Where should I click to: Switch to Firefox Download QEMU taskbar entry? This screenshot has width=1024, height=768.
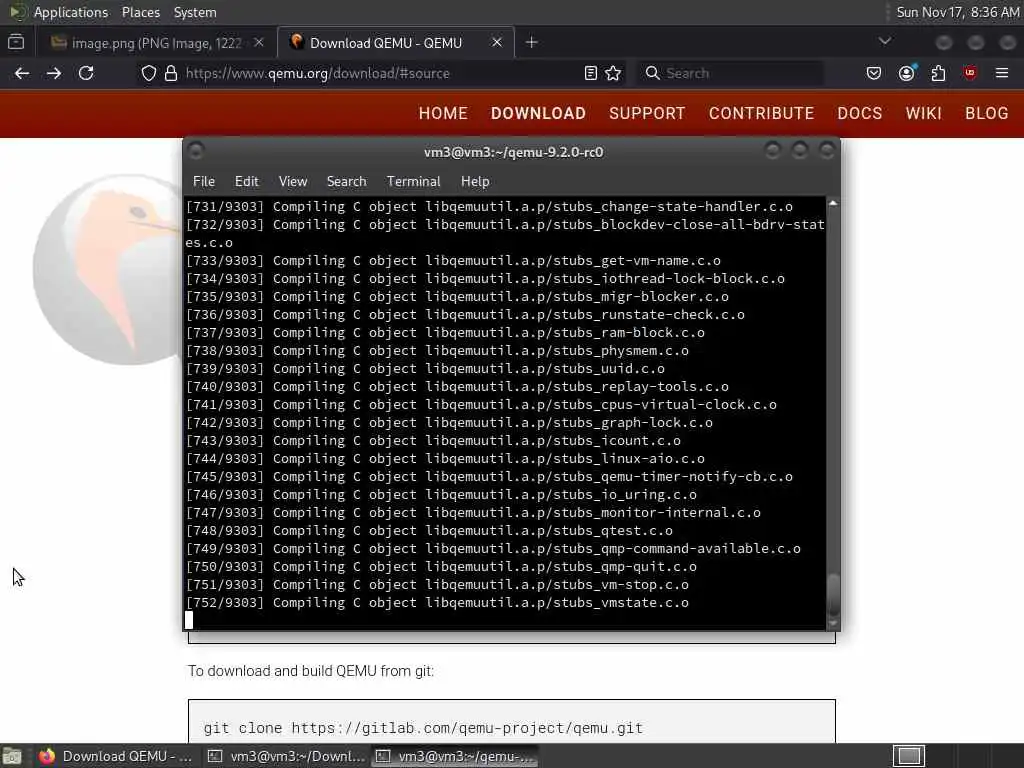click(x=116, y=756)
